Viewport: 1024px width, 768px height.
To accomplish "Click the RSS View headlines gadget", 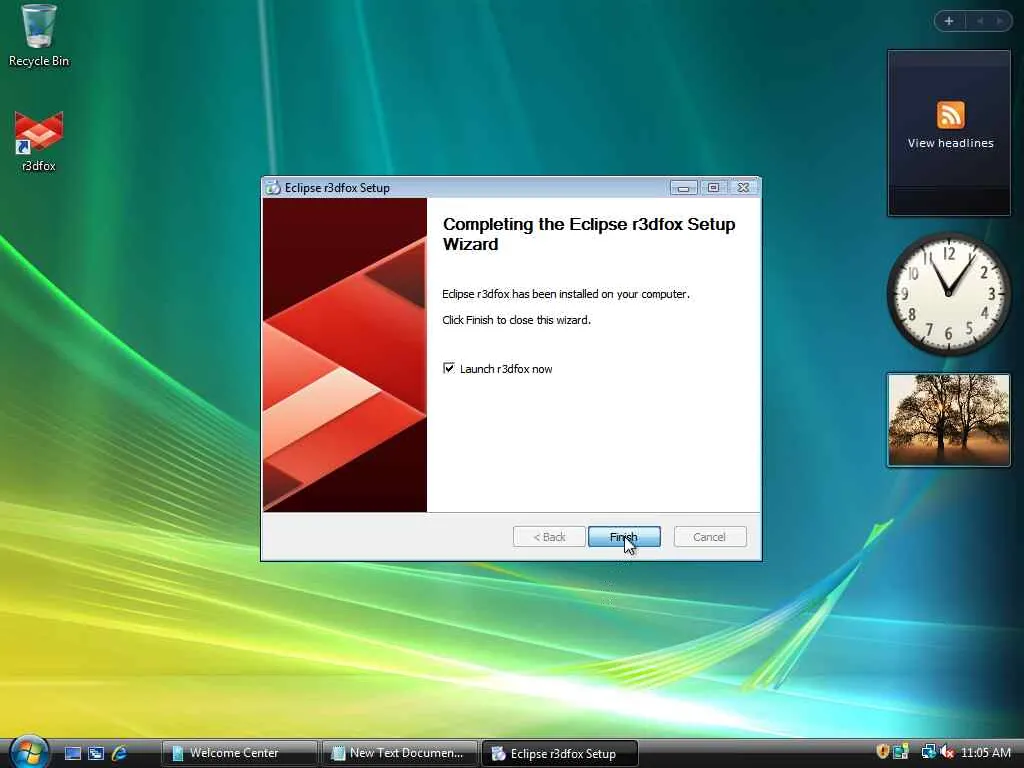I will point(949,133).
